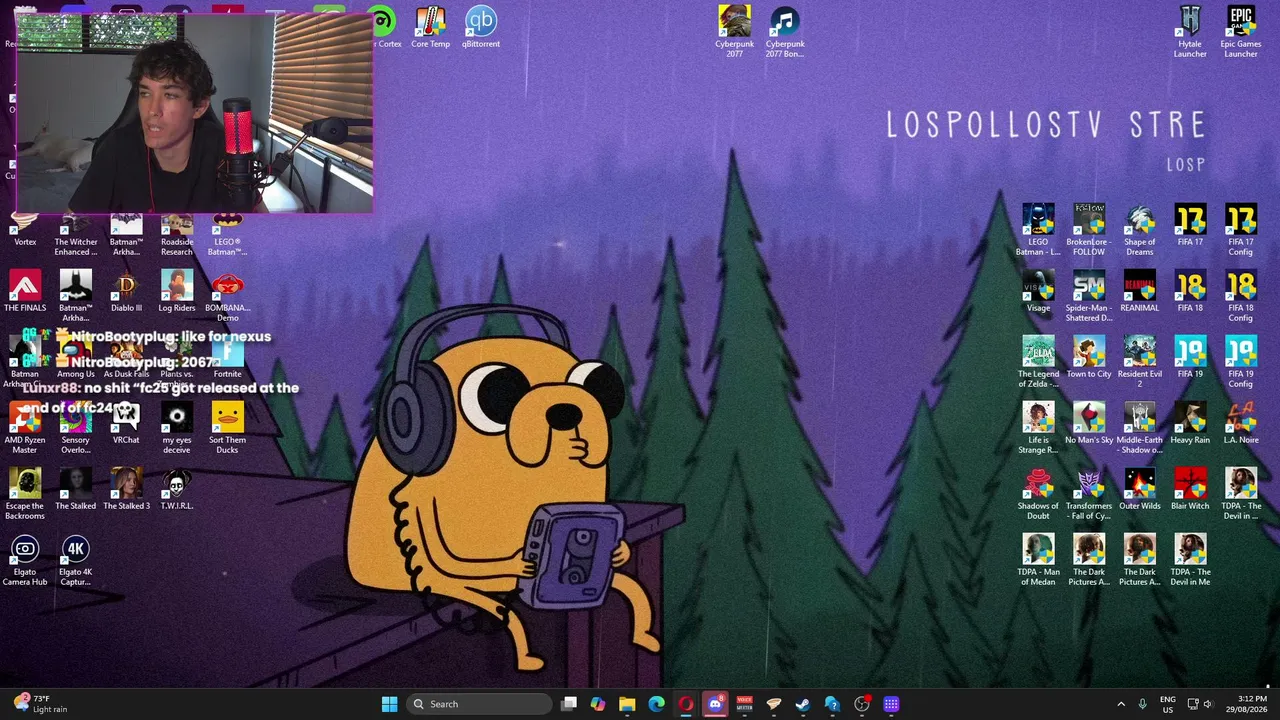Image resolution: width=1280 pixels, height=720 pixels.
Task: Click the FIFA 19 Config icon
Action: pos(1241,362)
